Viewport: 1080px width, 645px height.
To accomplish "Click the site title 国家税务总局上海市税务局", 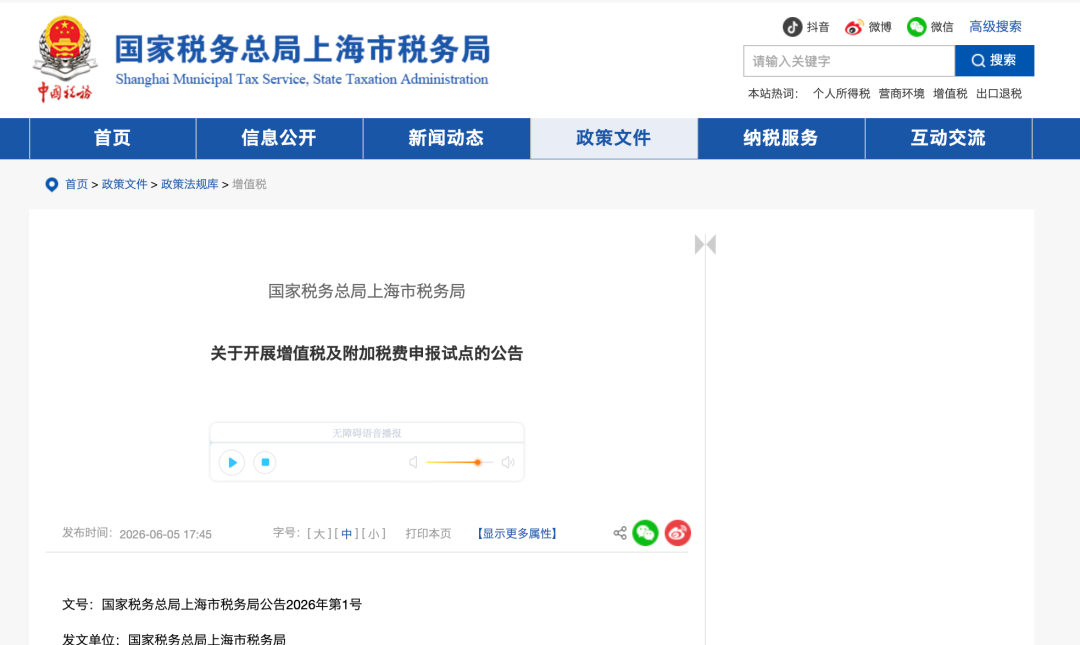I will (302, 50).
